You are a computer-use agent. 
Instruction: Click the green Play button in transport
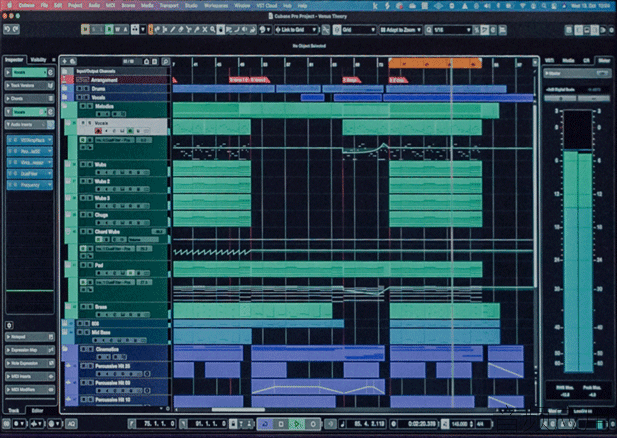click(x=297, y=424)
